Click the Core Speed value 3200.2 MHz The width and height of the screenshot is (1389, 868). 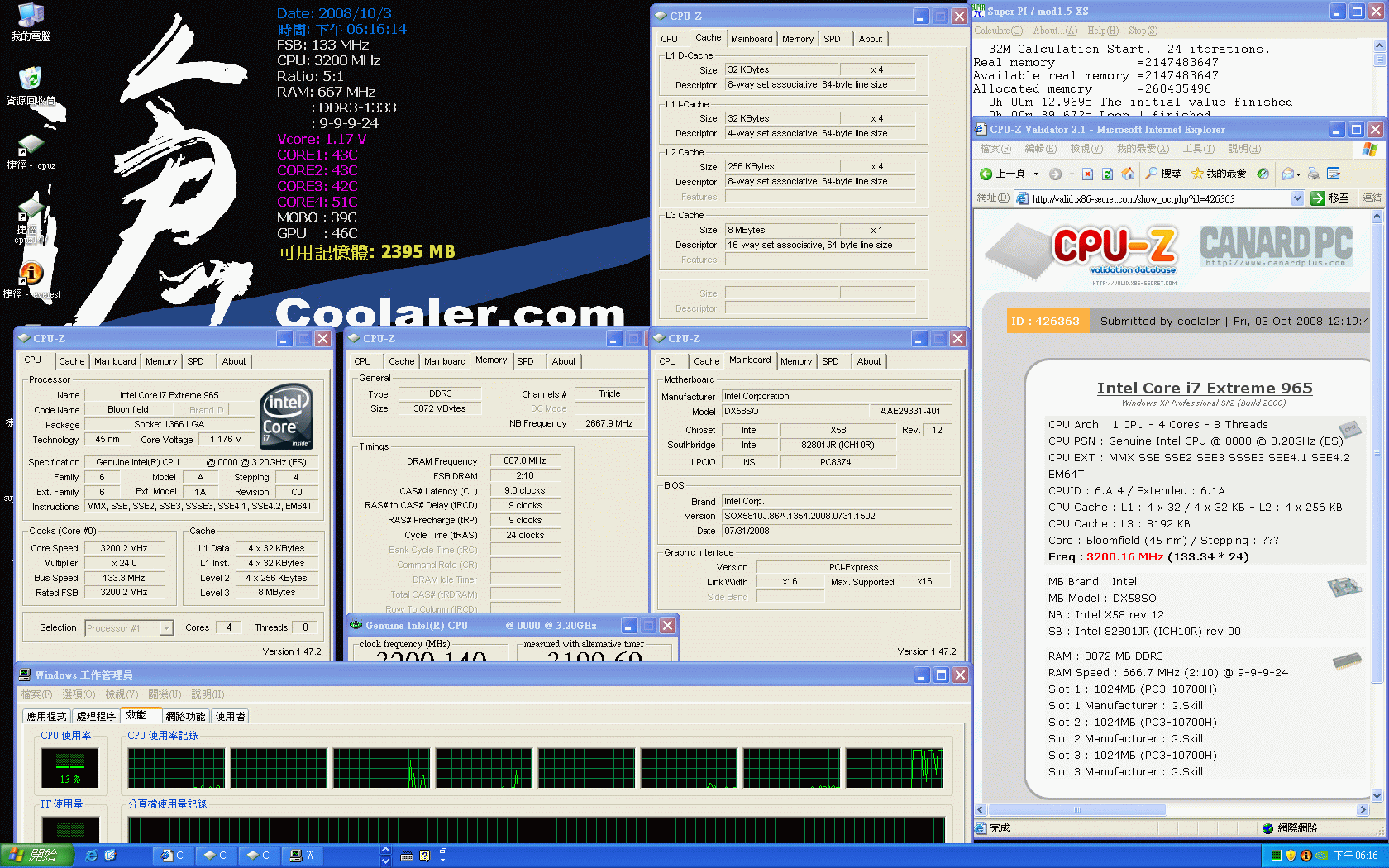(x=124, y=548)
